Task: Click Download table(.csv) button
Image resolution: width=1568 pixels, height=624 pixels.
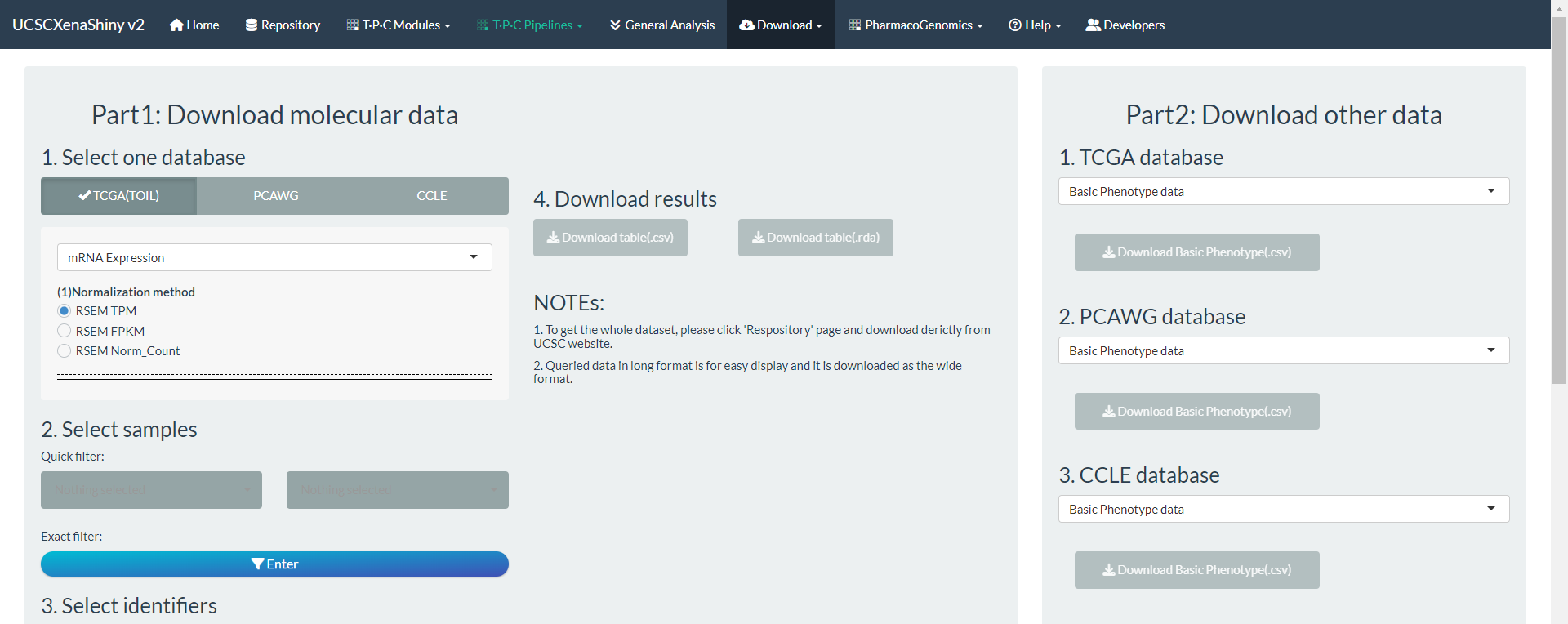Action: point(610,238)
